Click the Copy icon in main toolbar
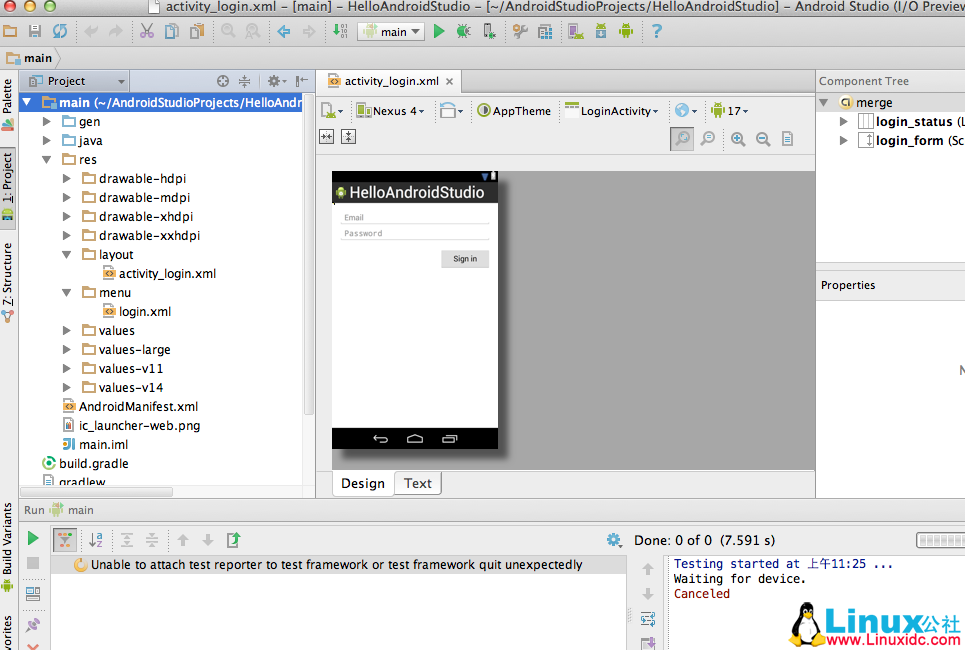The image size is (965, 650). pyautogui.click(x=172, y=31)
